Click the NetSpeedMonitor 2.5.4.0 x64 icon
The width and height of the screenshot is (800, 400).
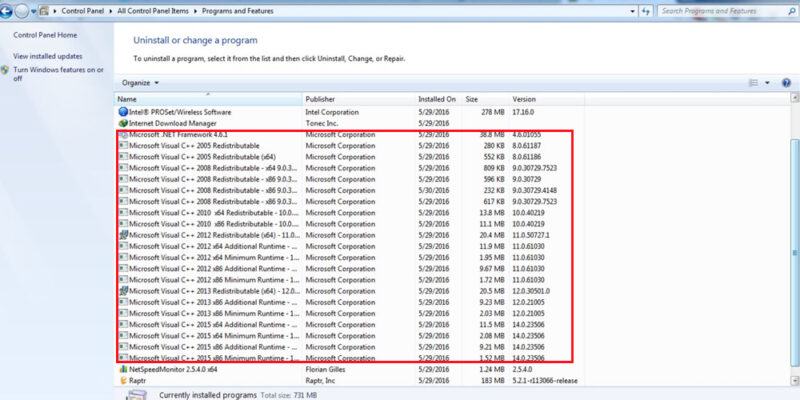click(123, 369)
